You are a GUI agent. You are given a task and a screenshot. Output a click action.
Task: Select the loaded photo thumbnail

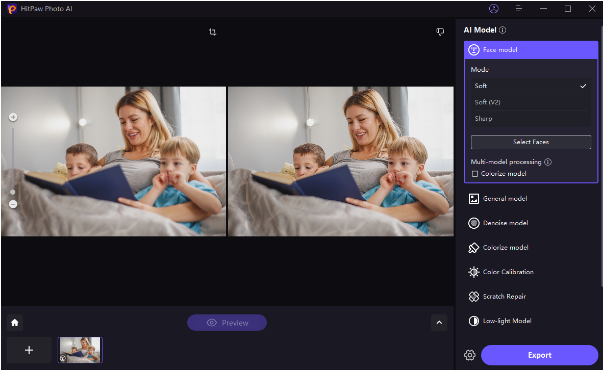(80, 350)
